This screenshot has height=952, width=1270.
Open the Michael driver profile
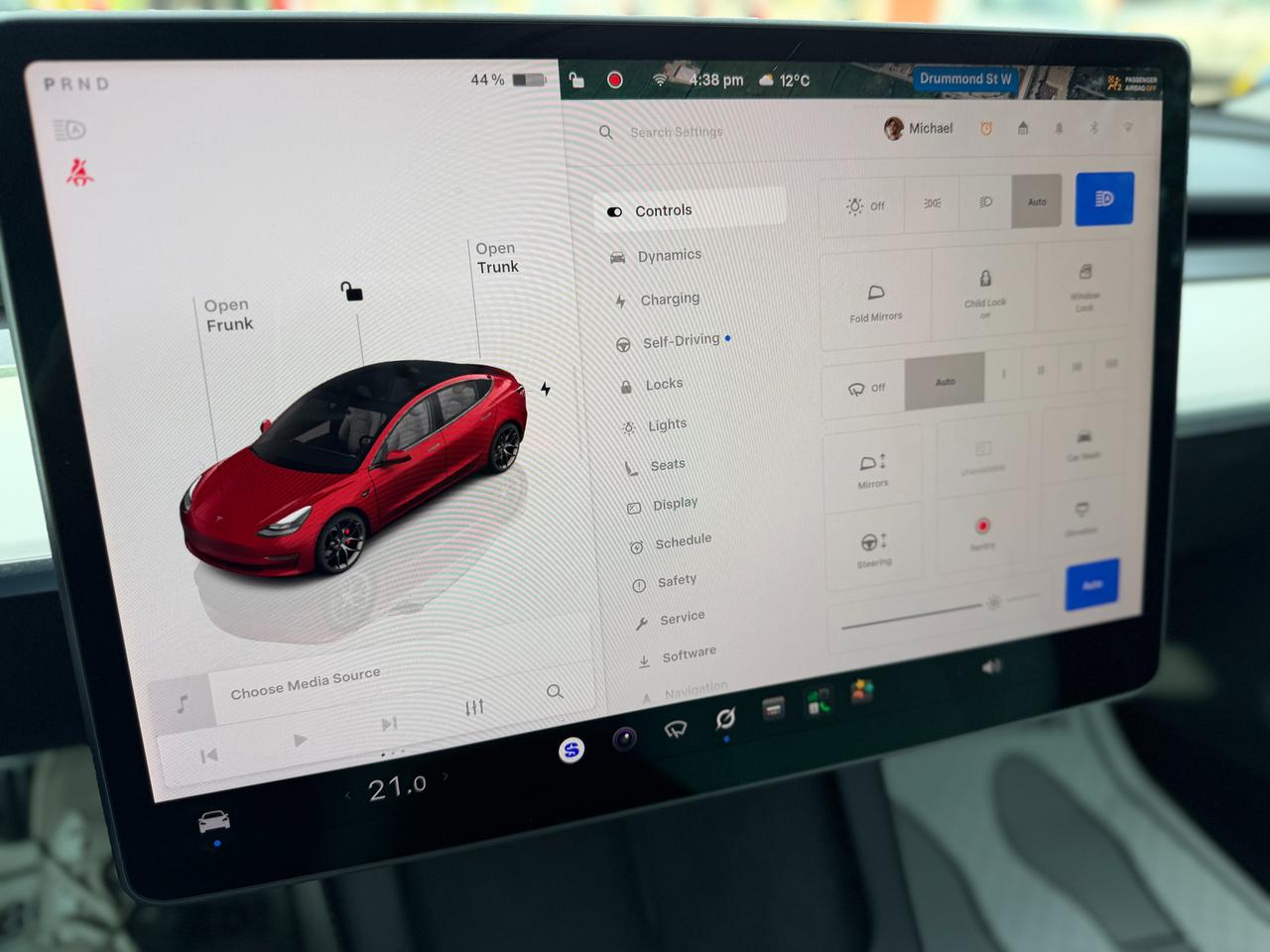pos(919,129)
